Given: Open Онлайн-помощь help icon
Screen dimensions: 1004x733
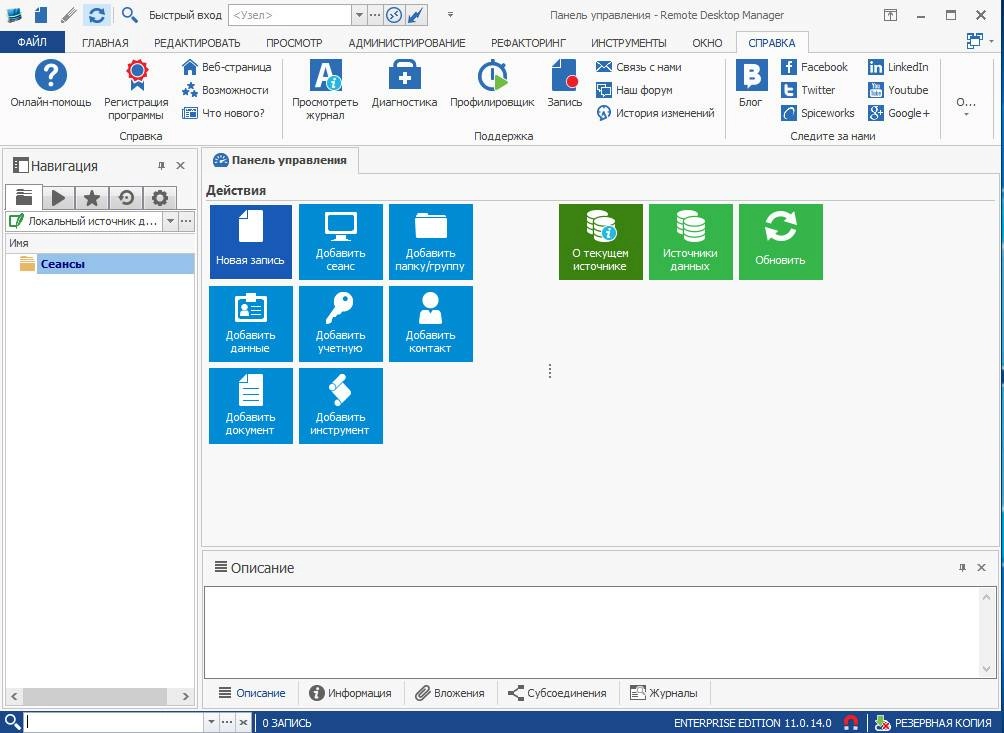Looking at the screenshot, I should pos(51,84).
